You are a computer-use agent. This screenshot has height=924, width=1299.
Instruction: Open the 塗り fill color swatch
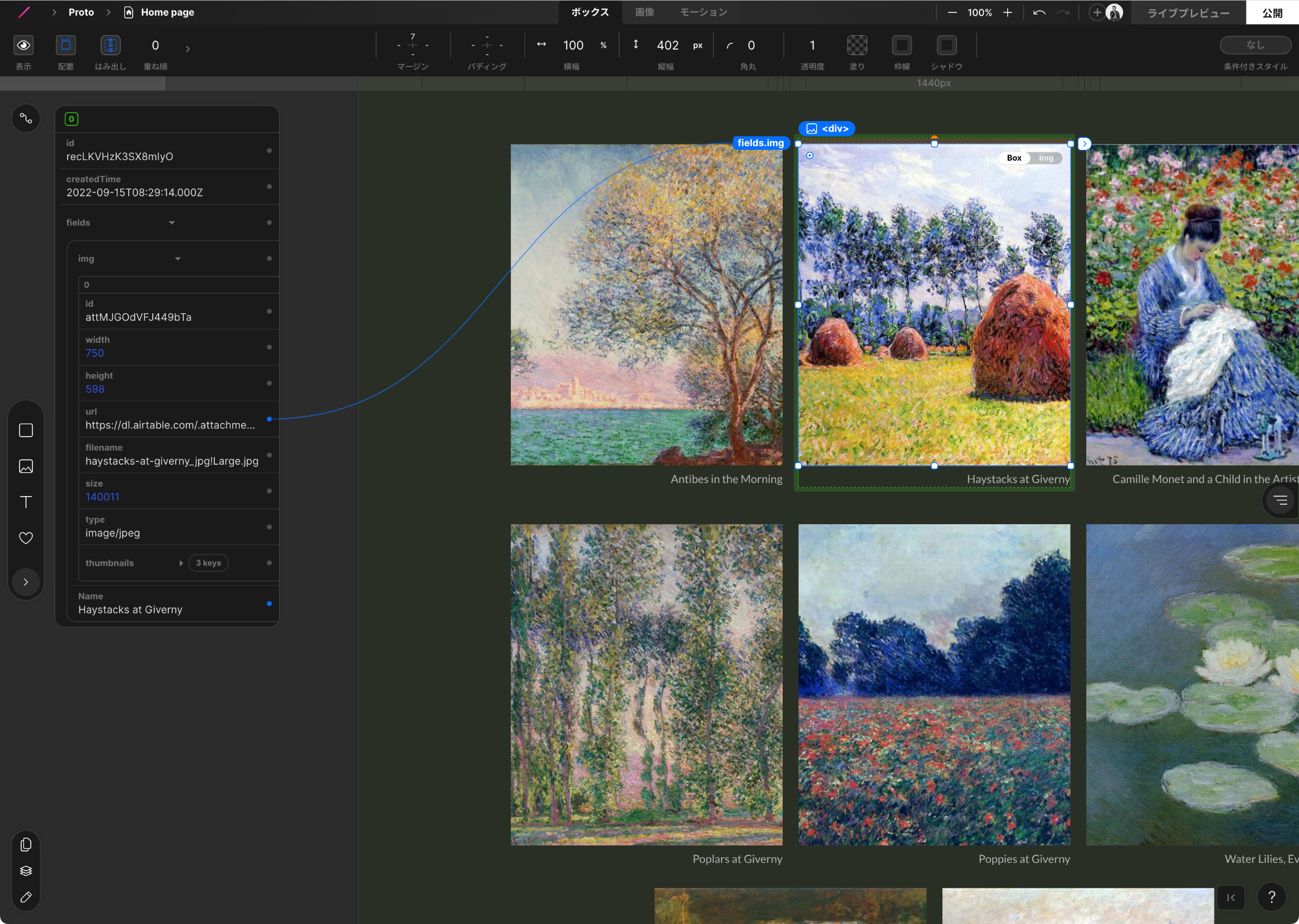pos(857,45)
